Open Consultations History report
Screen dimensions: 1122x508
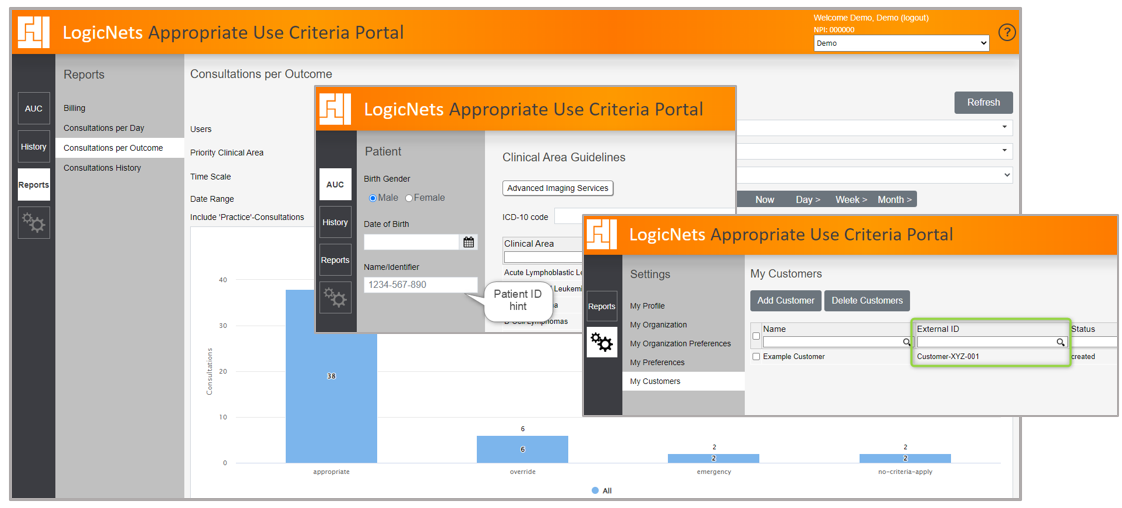(102, 168)
